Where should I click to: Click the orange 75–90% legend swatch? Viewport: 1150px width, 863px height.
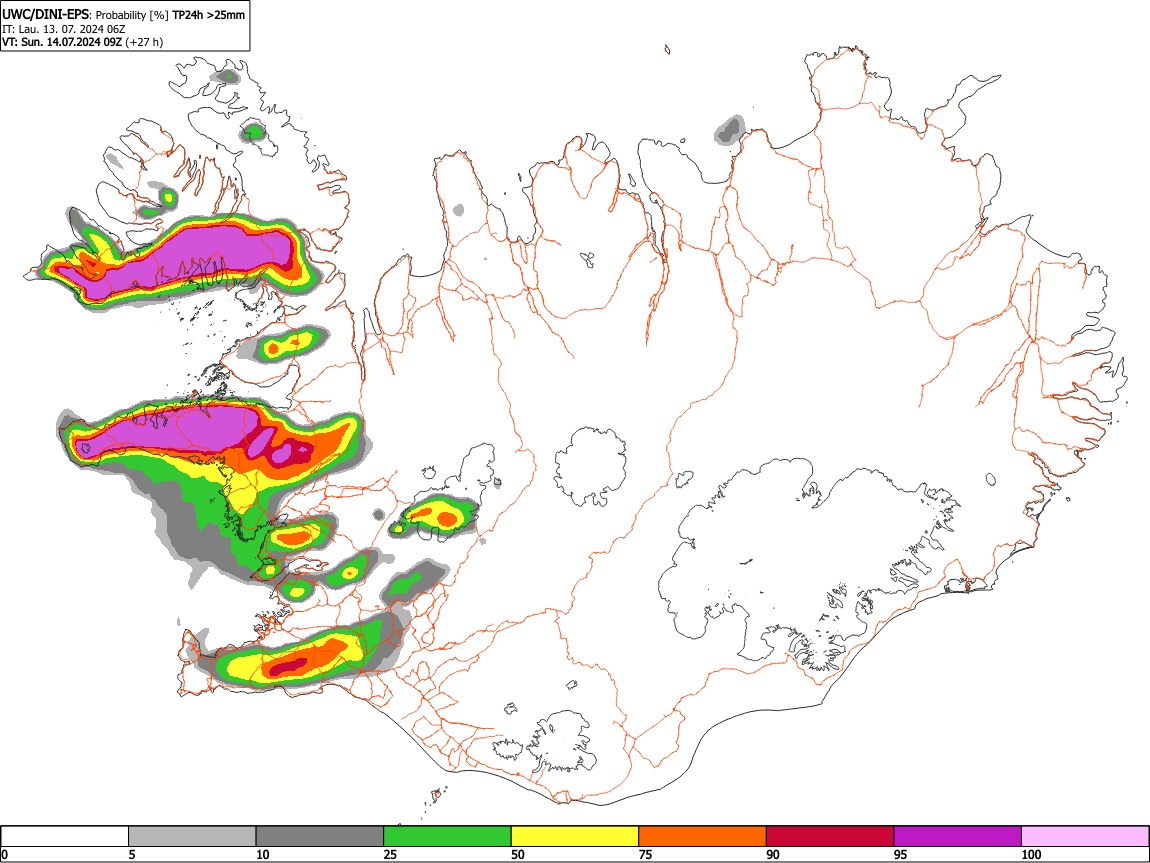pyautogui.click(x=703, y=836)
